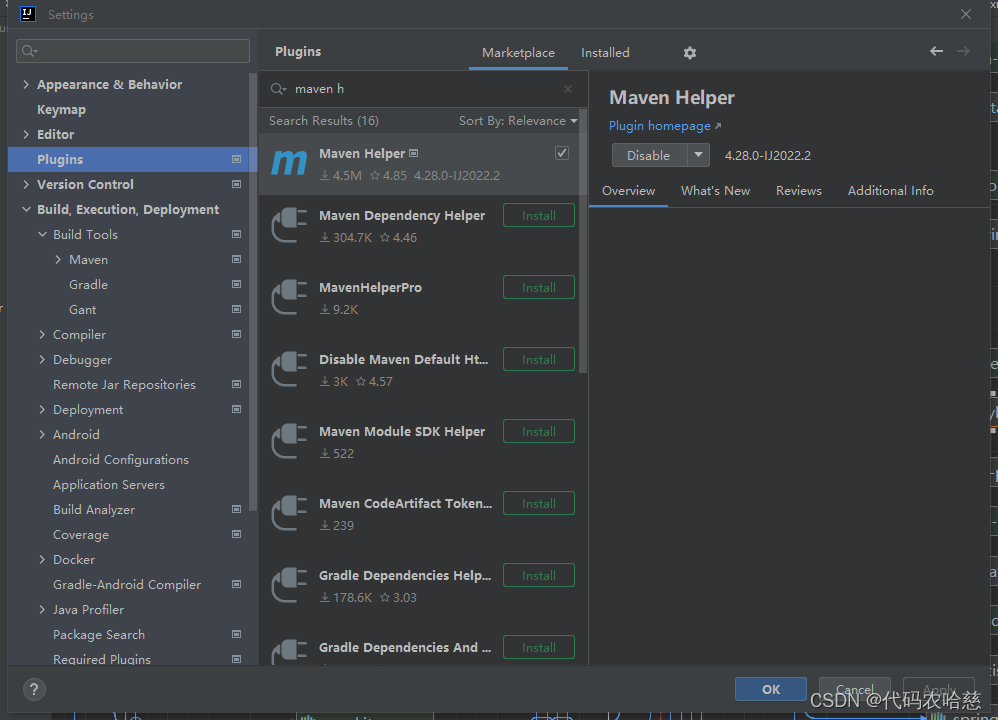Uncheck the Maven Helper enabled checkbox
This screenshot has height=720, width=998.
(561, 153)
